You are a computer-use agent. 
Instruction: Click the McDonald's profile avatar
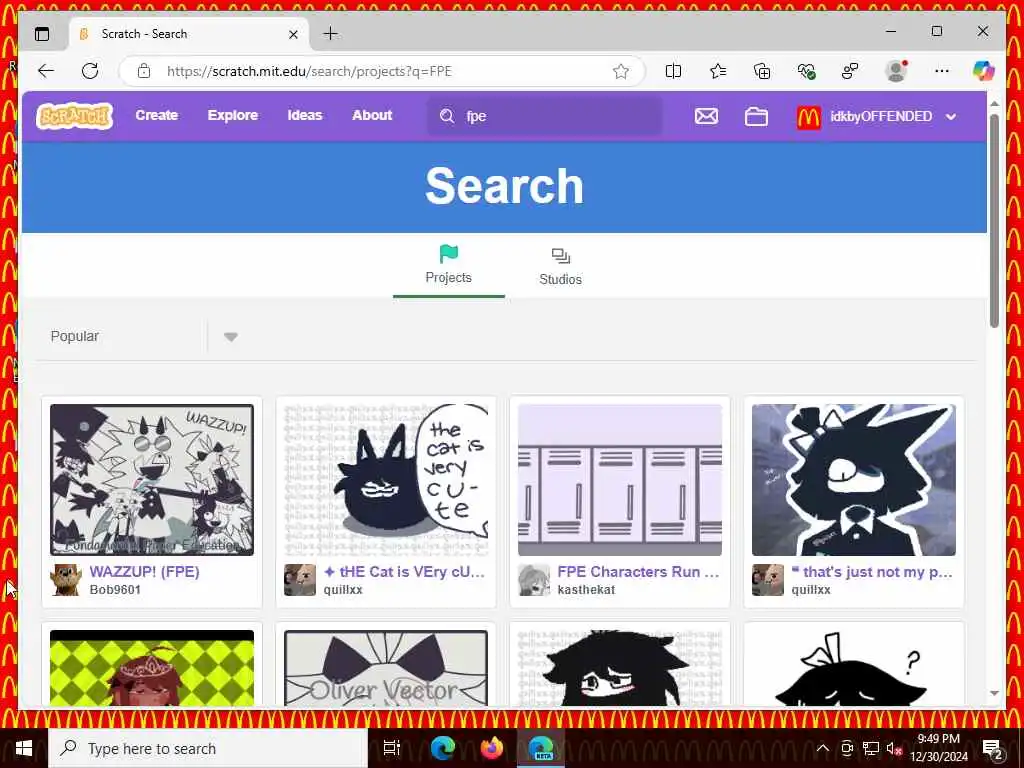808,117
